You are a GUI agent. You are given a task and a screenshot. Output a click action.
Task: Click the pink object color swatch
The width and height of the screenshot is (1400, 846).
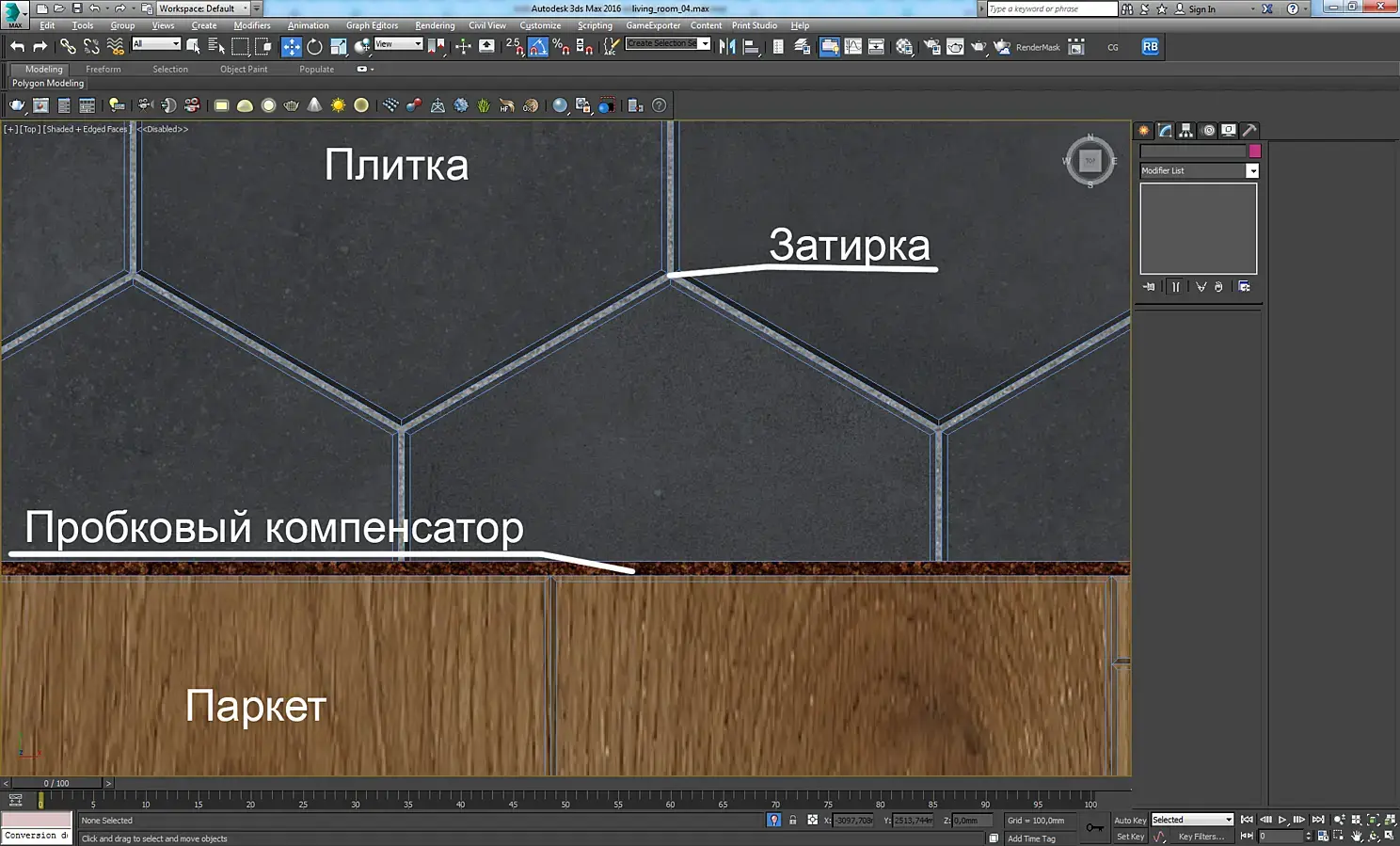1254,151
